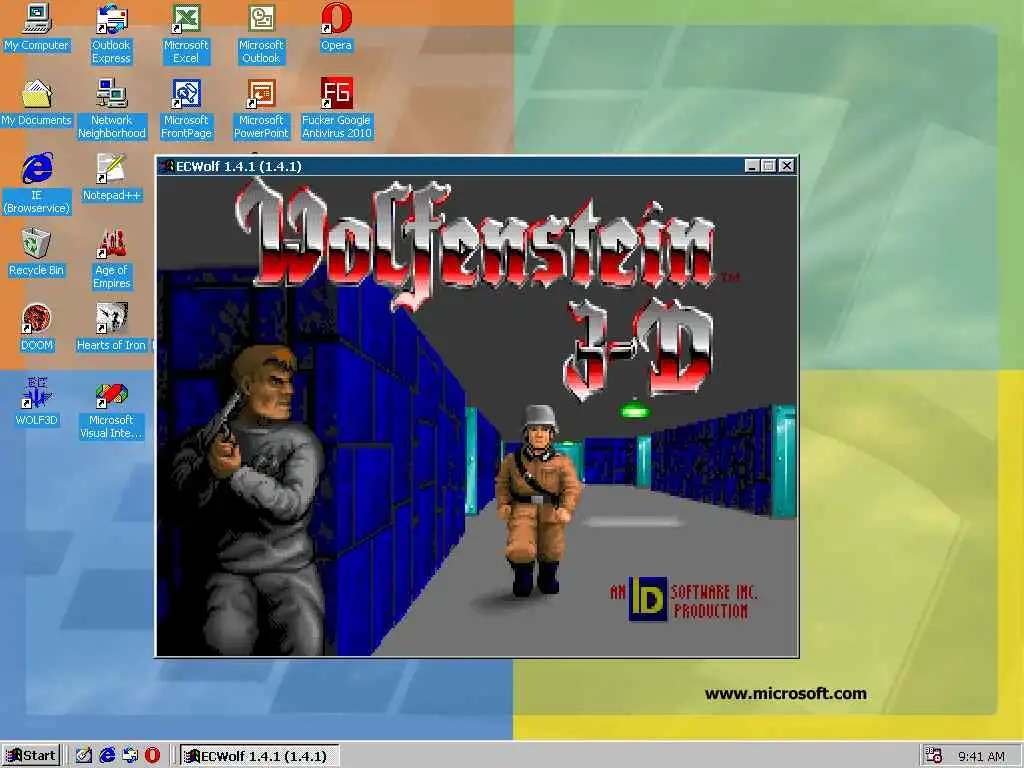Click the www.microsoft.com wallpaper text
Screen dimensions: 1024x768
pos(786,694)
